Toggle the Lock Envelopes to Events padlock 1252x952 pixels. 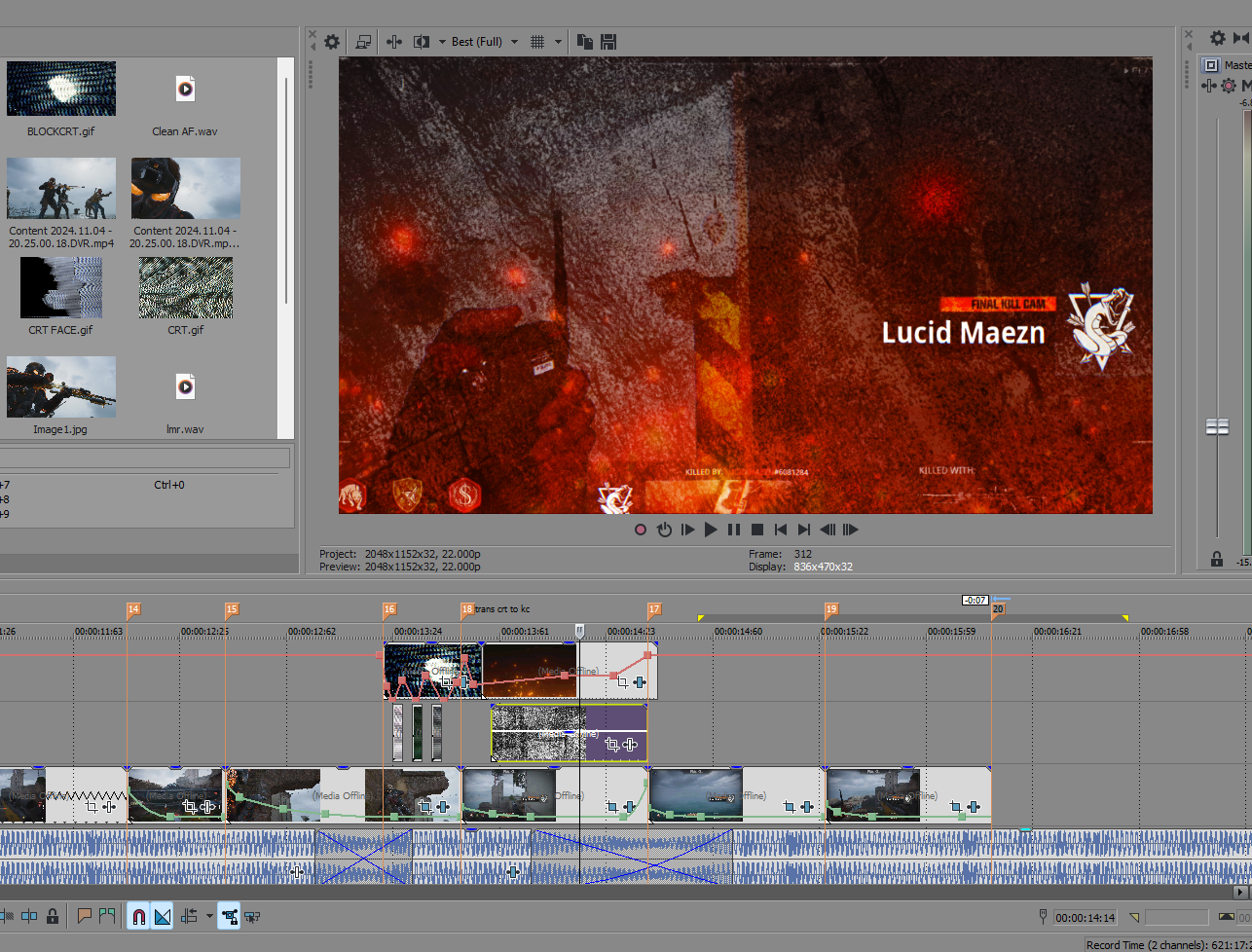[53, 916]
